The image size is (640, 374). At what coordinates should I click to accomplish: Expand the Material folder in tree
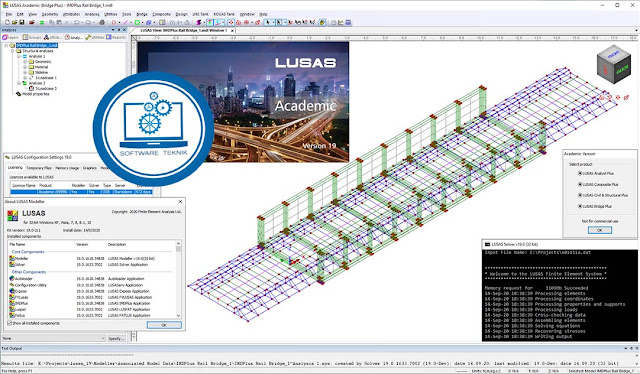(25, 67)
